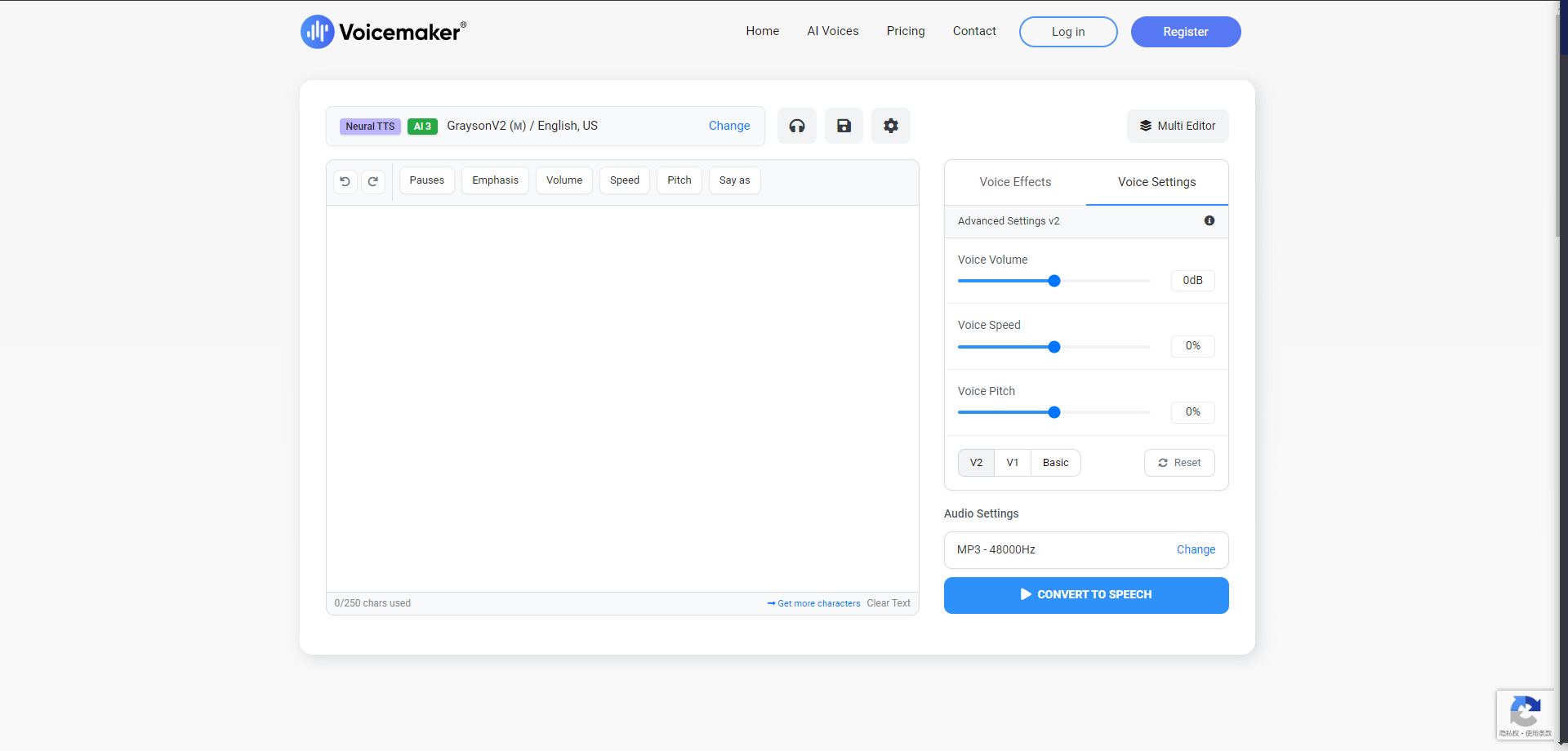Click the save floppy disk icon
This screenshot has height=751, width=1568.
(x=844, y=126)
